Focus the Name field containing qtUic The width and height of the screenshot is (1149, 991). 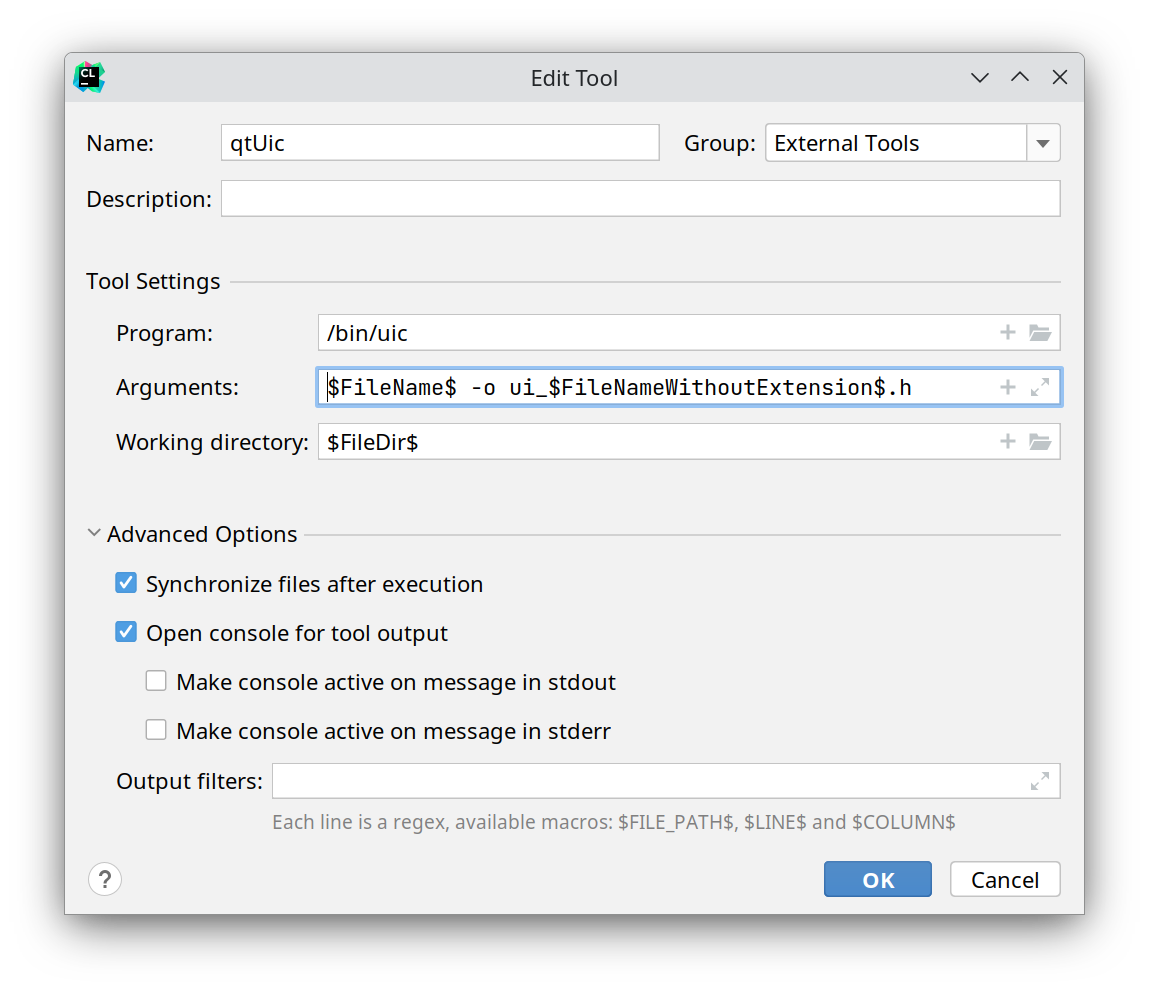(440, 143)
